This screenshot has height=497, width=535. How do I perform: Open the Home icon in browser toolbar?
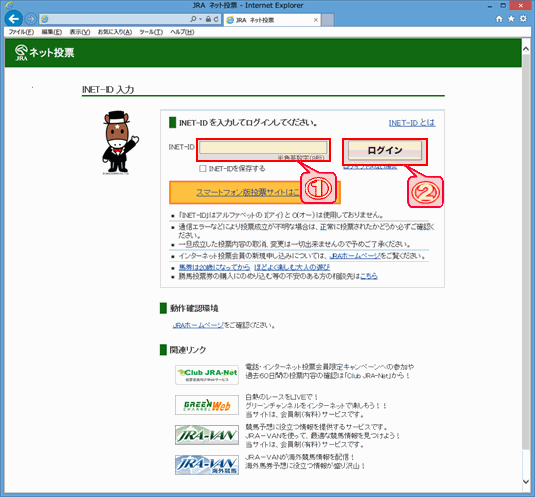(499, 19)
